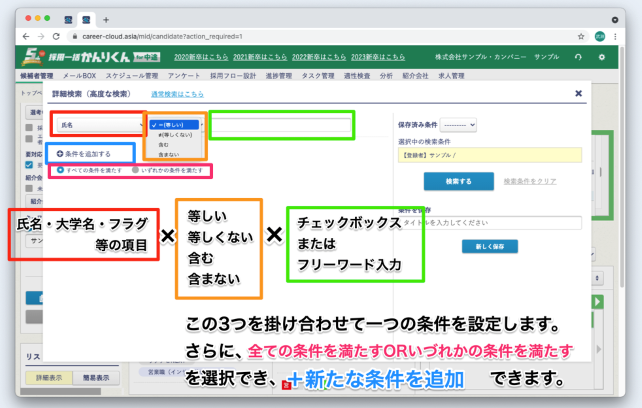Select 含む operator option
642x408 pixels.
click(163, 145)
